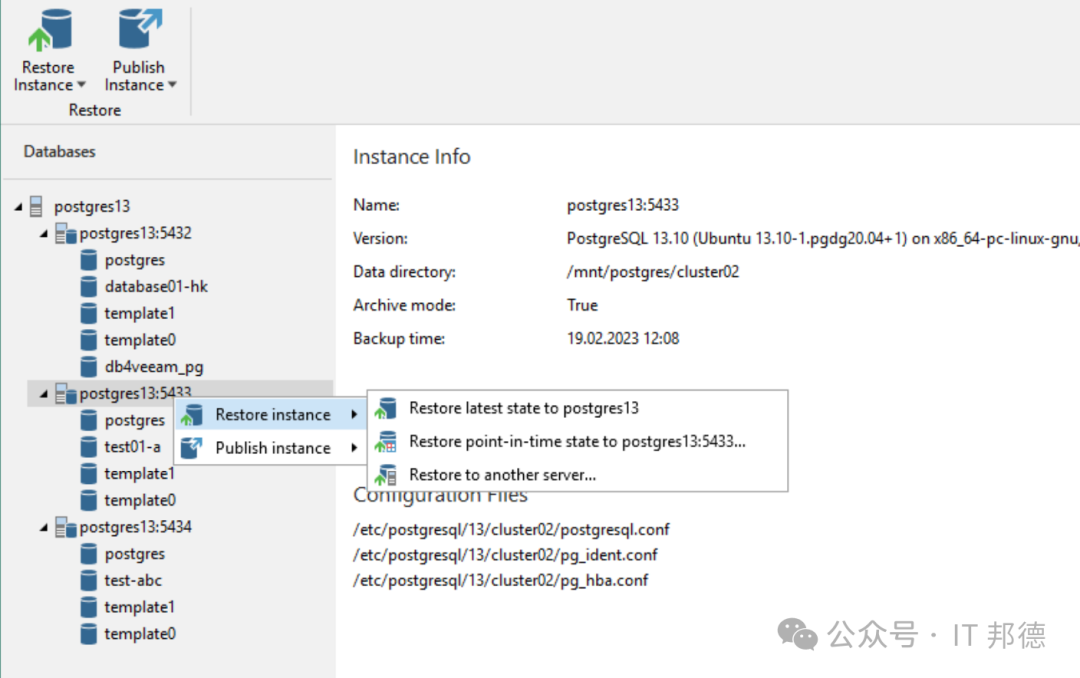Click the data directory value /mnt/postgres/cluster02
This screenshot has height=678, width=1080.
[653, 271]
